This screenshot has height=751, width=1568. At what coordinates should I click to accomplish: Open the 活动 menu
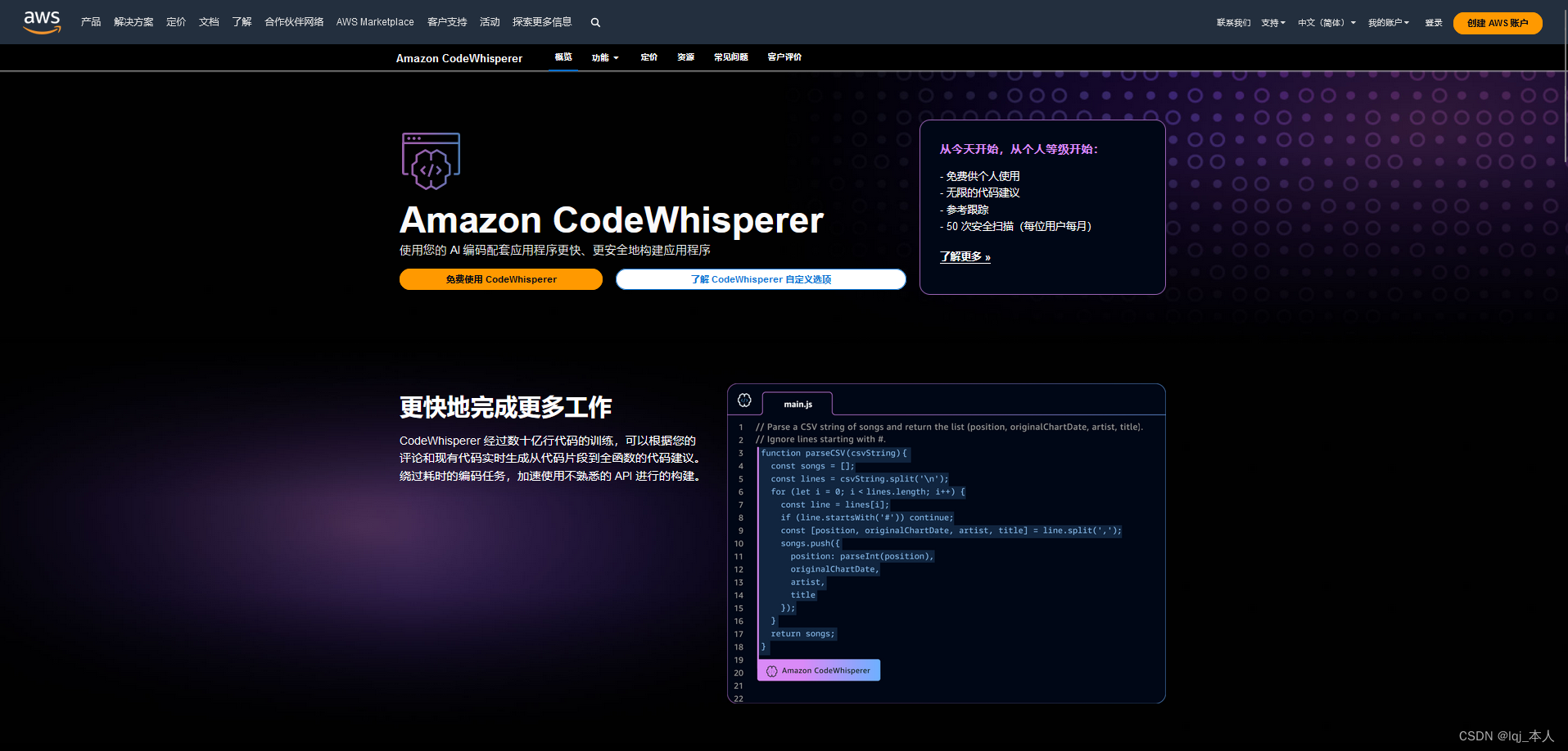pos(490,22)
